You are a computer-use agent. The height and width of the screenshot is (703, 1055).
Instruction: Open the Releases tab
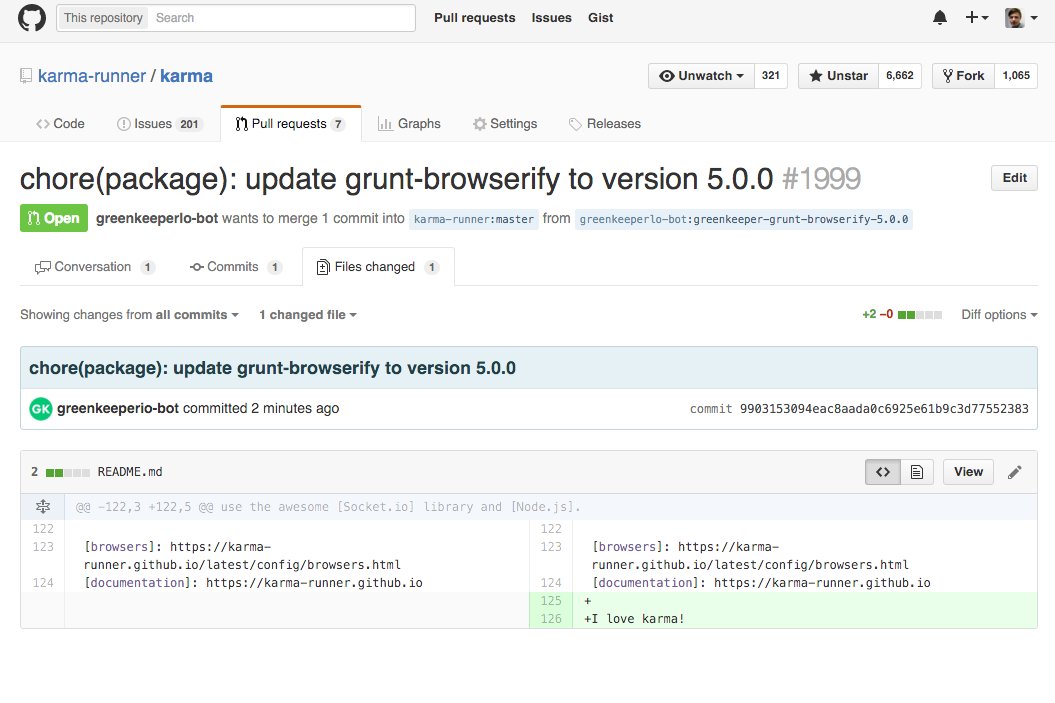605,124
